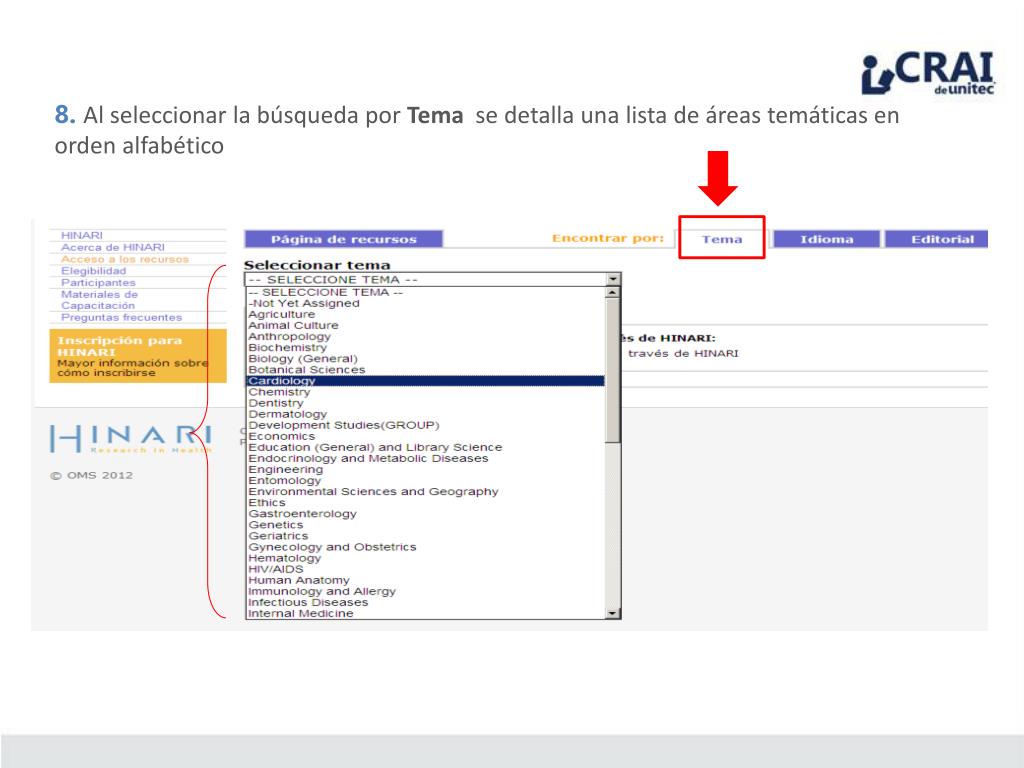The width and height of the screenshot is (1024, 768).
Task: Click the HINARI logo
Action: click(x=131, y=438)
